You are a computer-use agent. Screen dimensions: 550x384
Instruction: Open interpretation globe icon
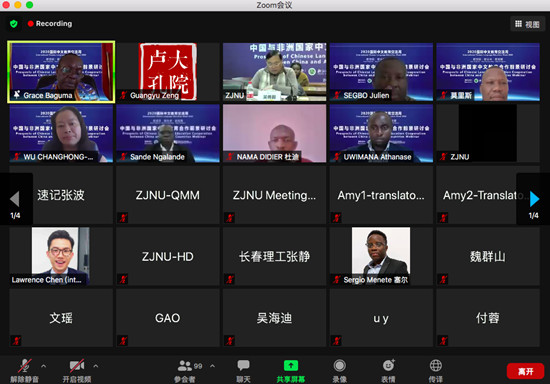[436, 366]
